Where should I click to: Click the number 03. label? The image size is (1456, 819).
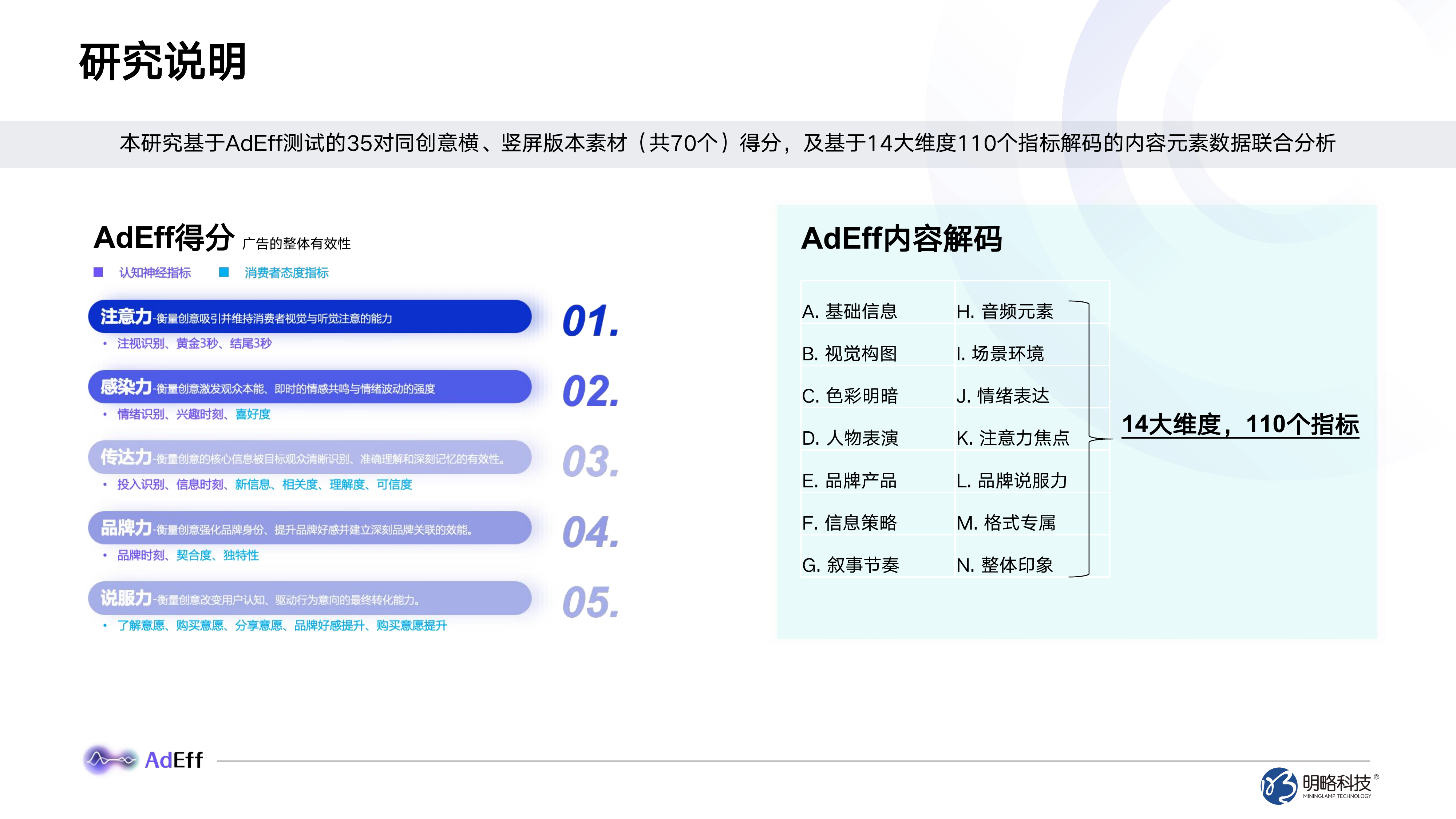[x=591, y=461]
